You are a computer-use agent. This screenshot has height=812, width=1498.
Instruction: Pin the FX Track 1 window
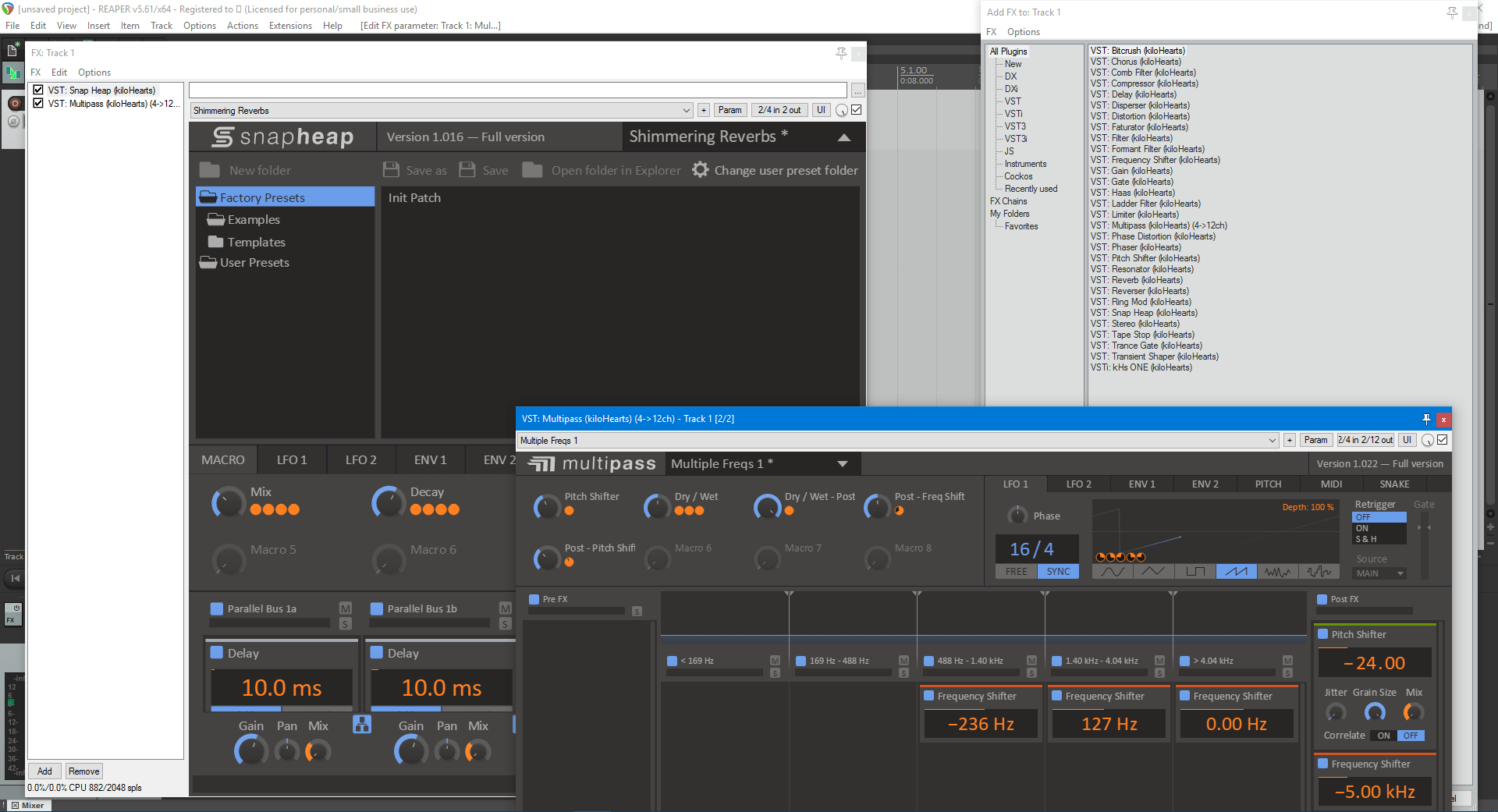tap(841, 53)
